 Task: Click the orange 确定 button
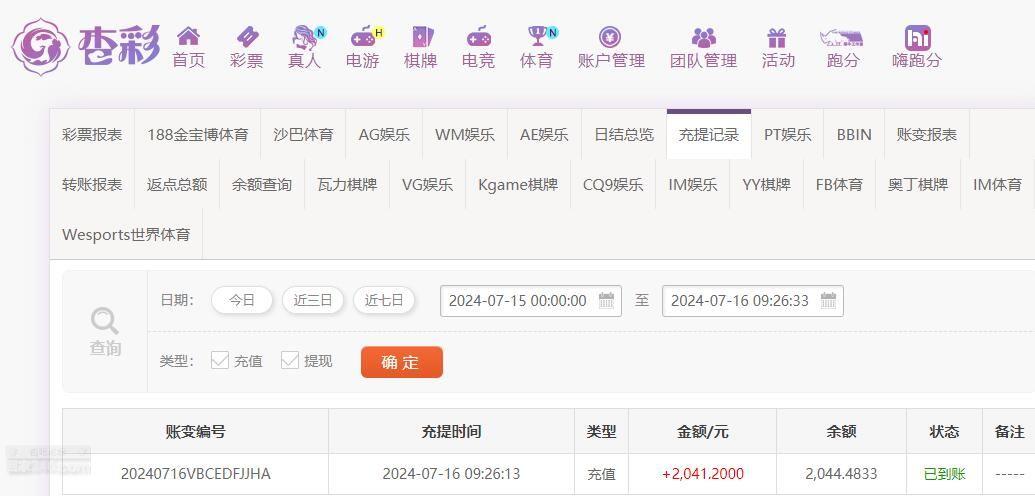coord(401,362)
